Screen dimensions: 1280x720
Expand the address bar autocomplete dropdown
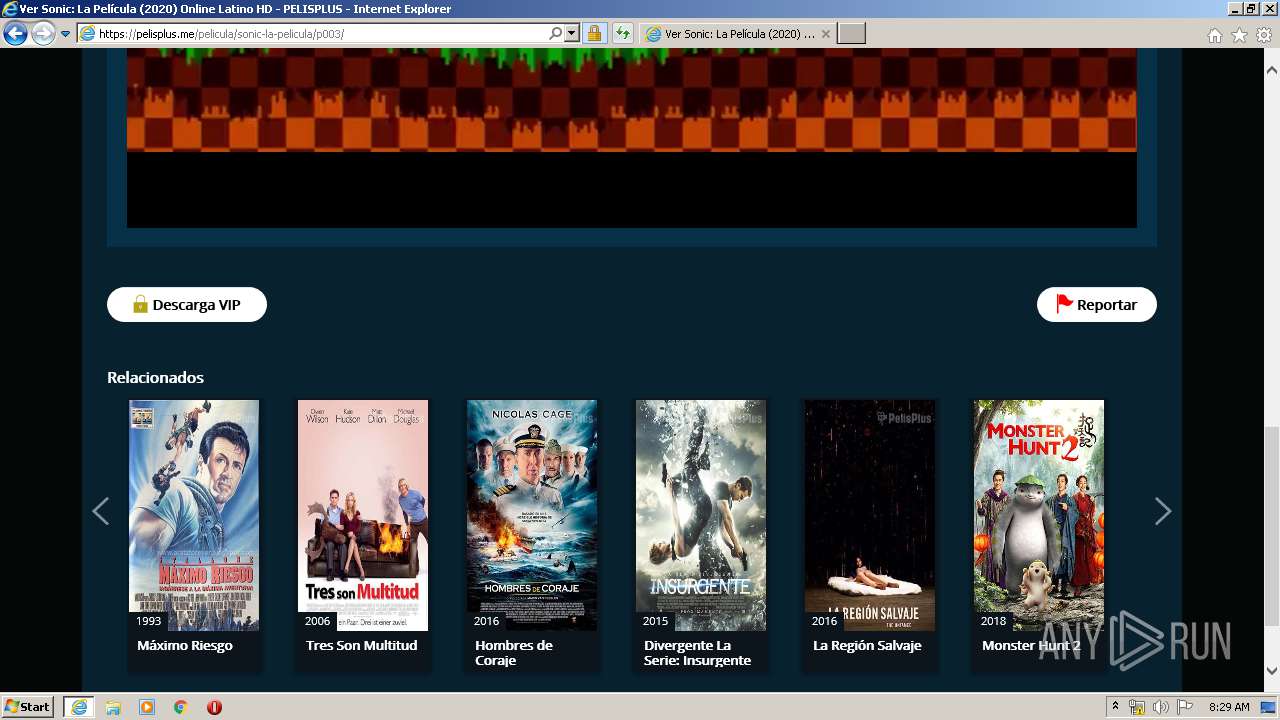point(572,34)
